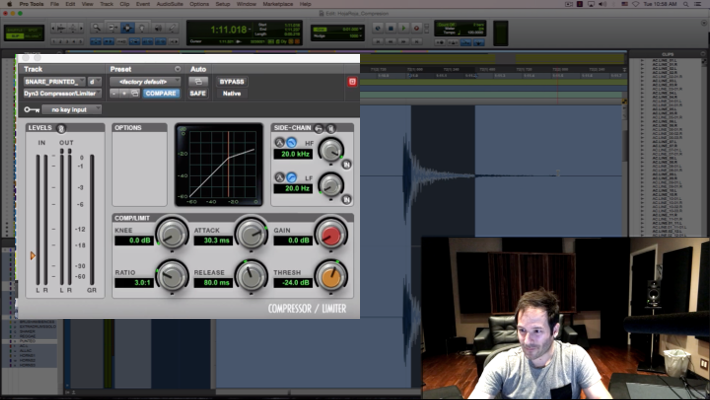Toggle the plug-in BYPASS button
Image resolution: width=710 pixels, height=400 pixels.
231,82
